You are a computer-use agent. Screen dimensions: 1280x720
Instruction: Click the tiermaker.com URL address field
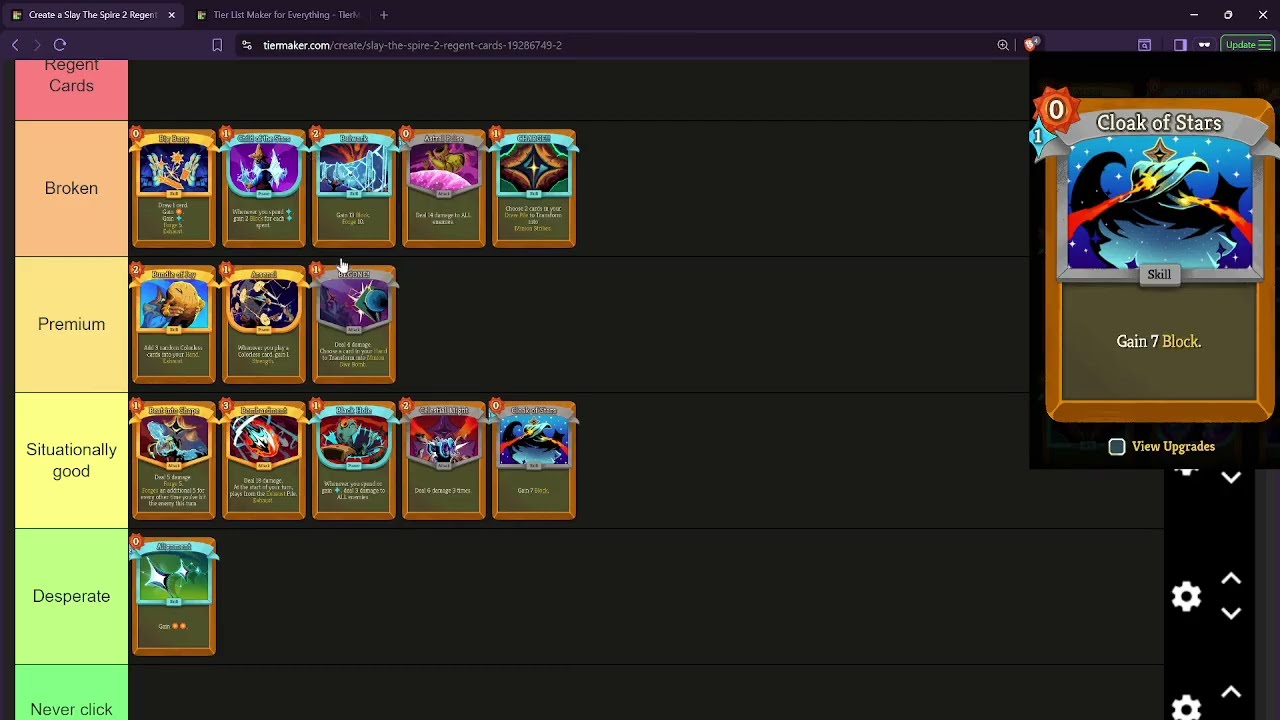[x=412, y=45]
